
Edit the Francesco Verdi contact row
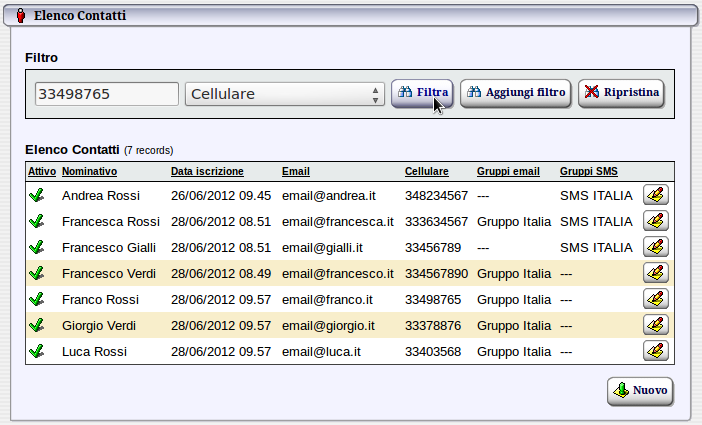(x=656, y=273)
